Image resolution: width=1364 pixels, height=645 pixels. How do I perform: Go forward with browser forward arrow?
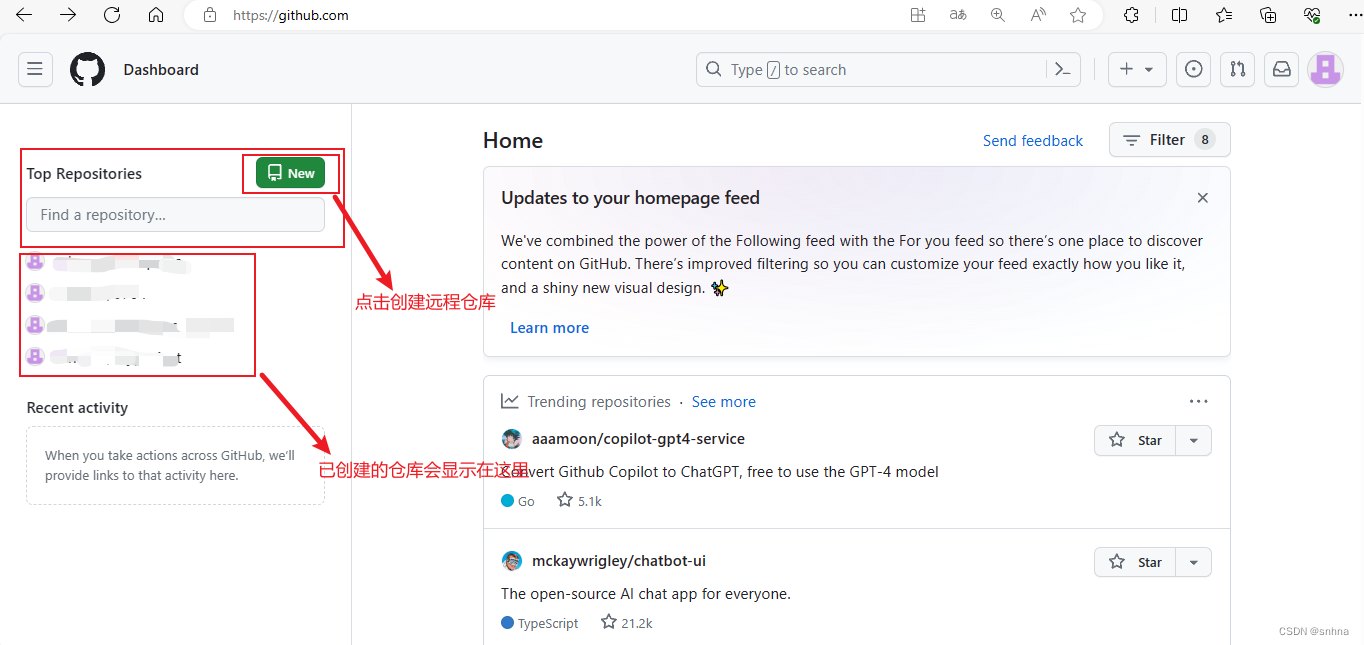68,15
